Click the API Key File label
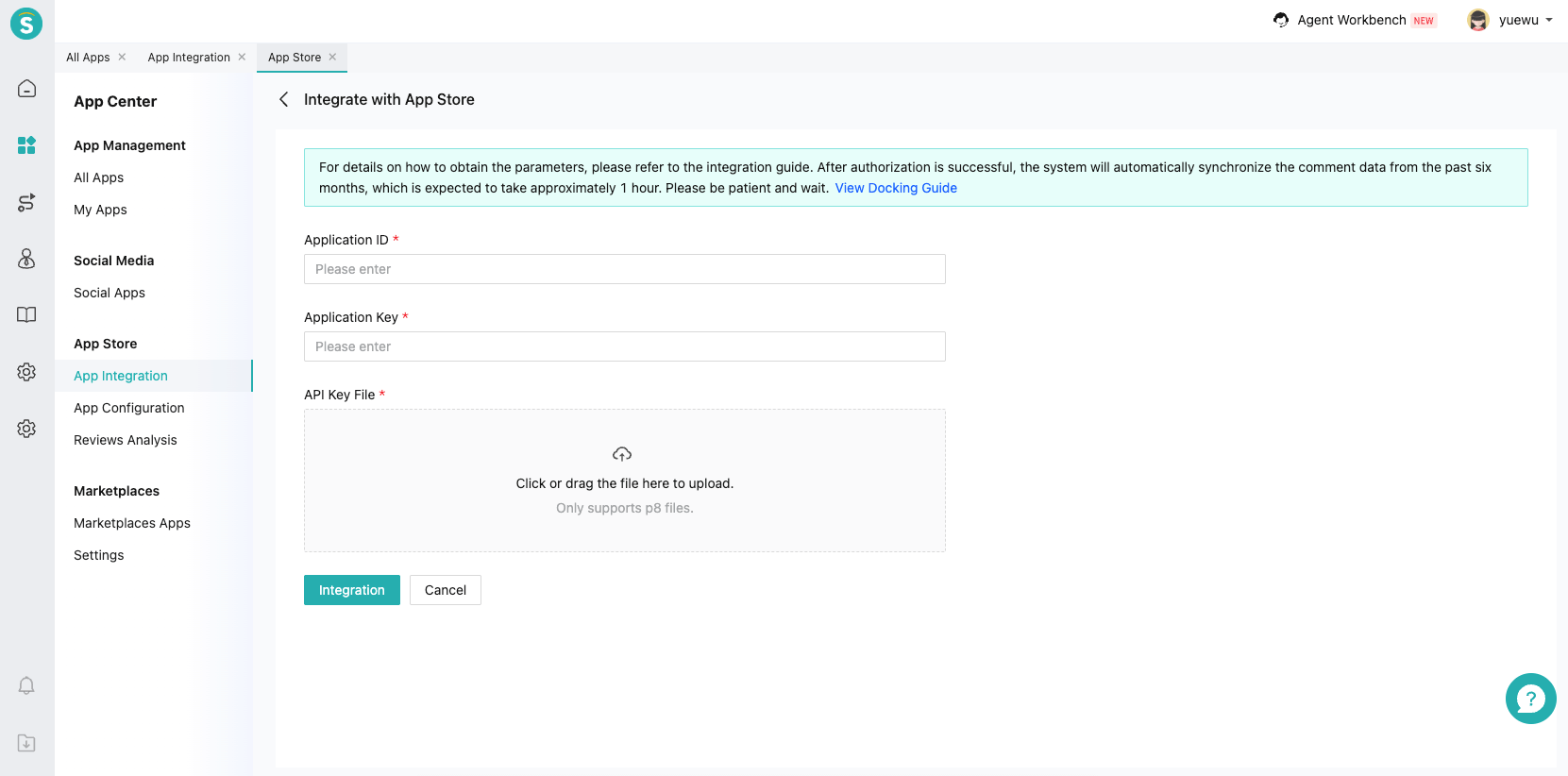This screenshot has height=776, width=1568. (339, 395)
